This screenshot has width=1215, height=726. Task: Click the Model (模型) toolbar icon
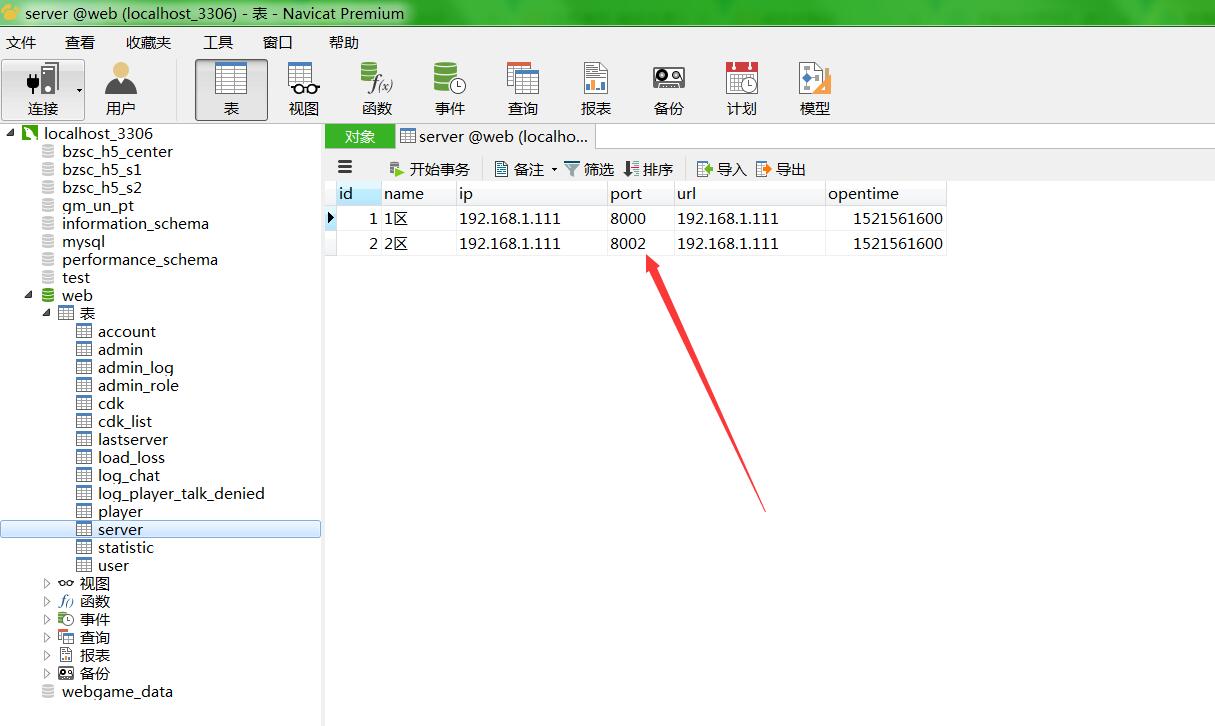pos(814,89)
